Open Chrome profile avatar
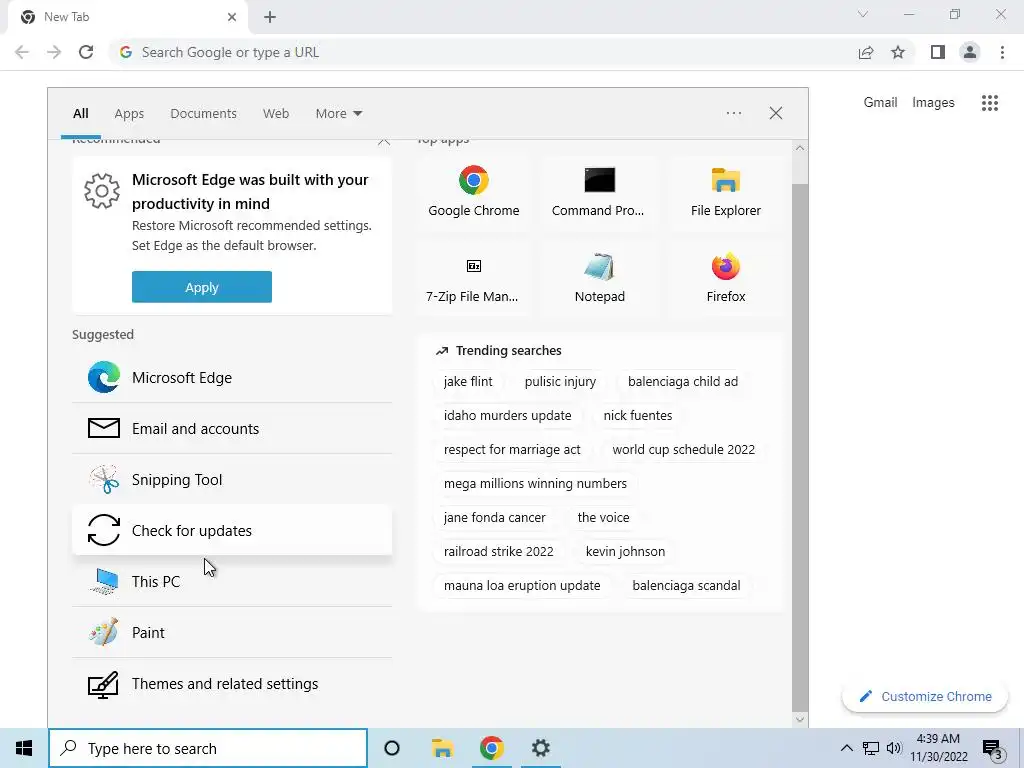Viewport: 1024px width, 768px height. point(970,52)
